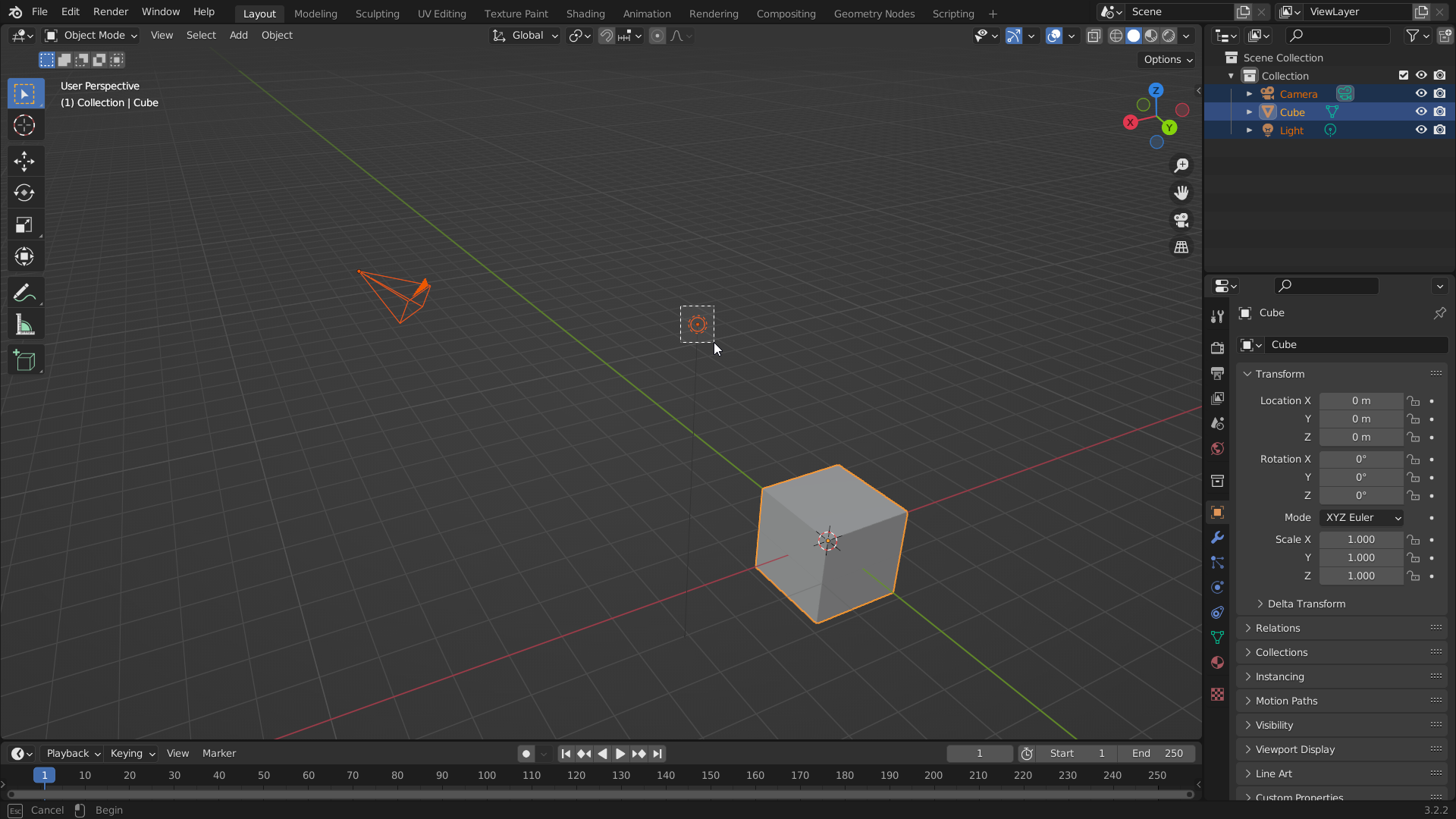Viewport: 1456px width, 819px height.
Task: Open the Render menu
Action: [x=111, y=12]
